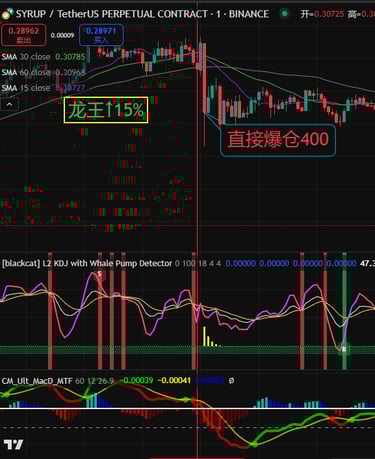Click the blue buy price button 0.28971

point(101,35)
